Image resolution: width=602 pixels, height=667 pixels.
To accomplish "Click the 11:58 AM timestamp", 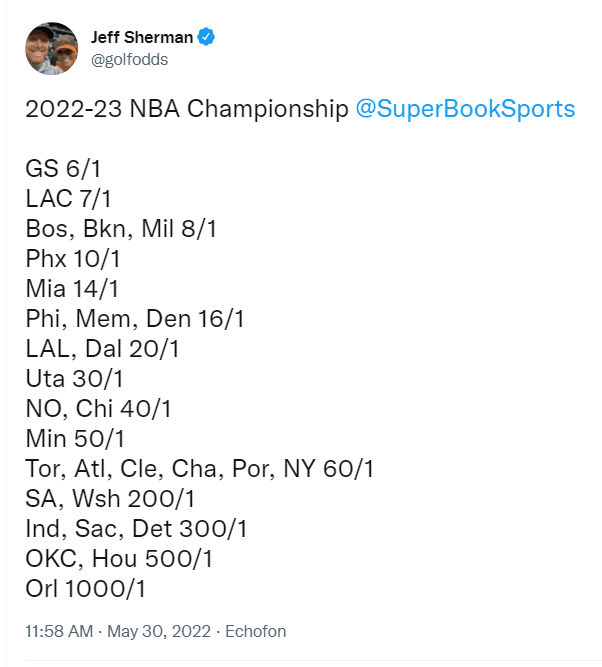I will (x=60, y=631).
